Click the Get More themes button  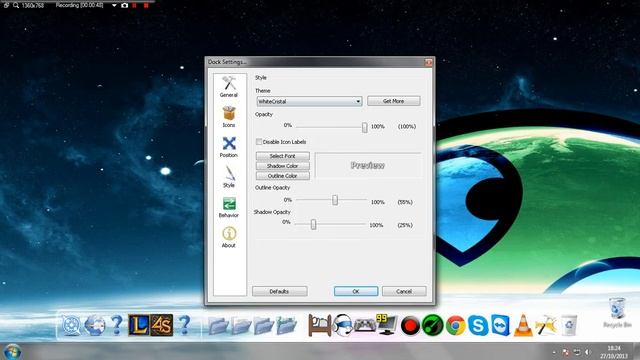(393, 101)
